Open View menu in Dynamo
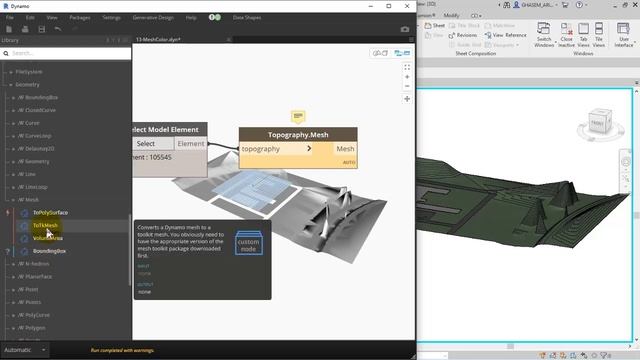640x360 pixels. (x=52, y=18)
